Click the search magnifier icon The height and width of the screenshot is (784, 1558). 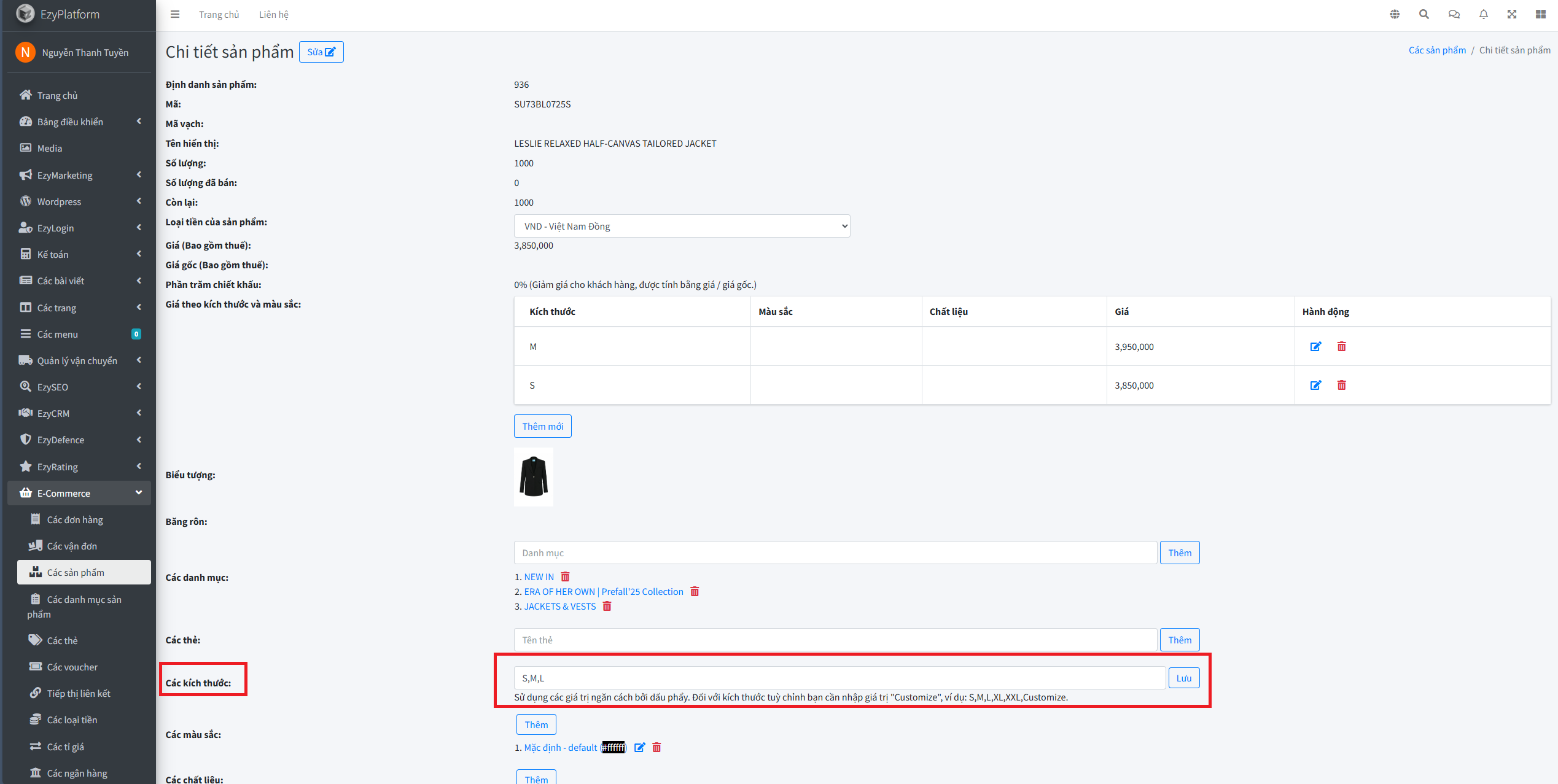coord(1424,14)
